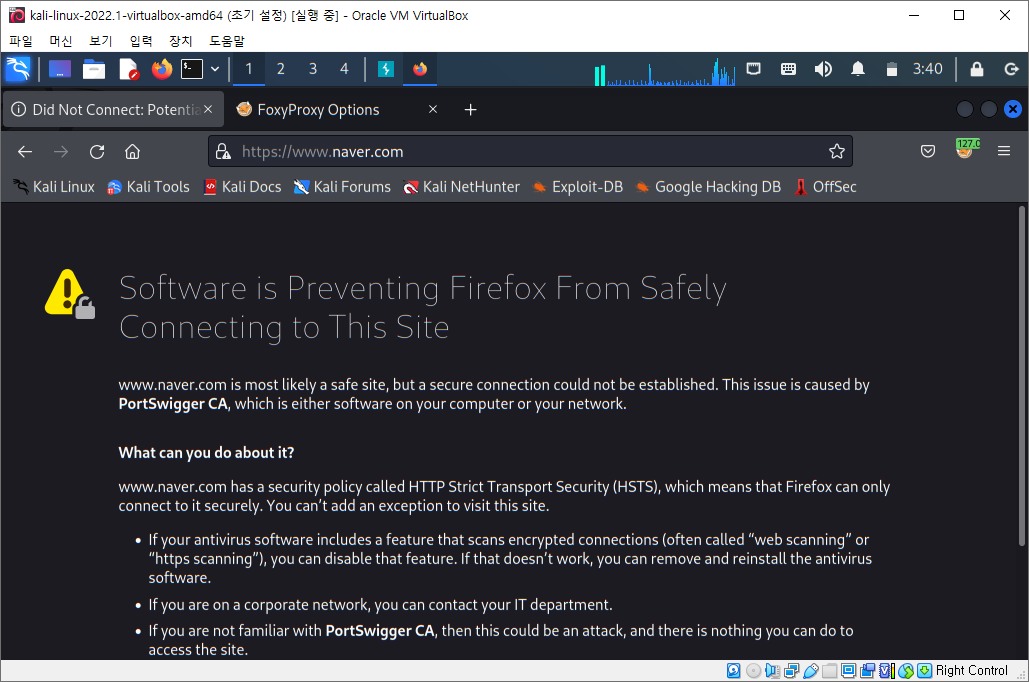Expand the terminal dropdown arrow in panel

coord(215,69)
